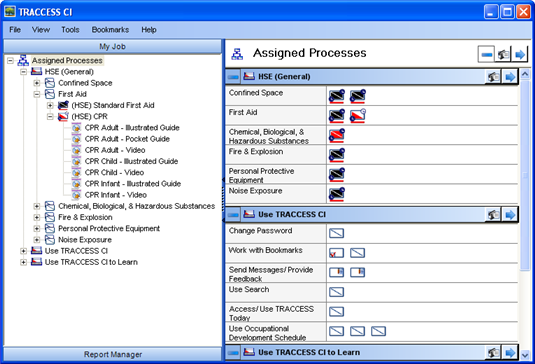535x364 pixels.
Task: Select CPR Adult - Video item
Action: [x=115, y=150]
